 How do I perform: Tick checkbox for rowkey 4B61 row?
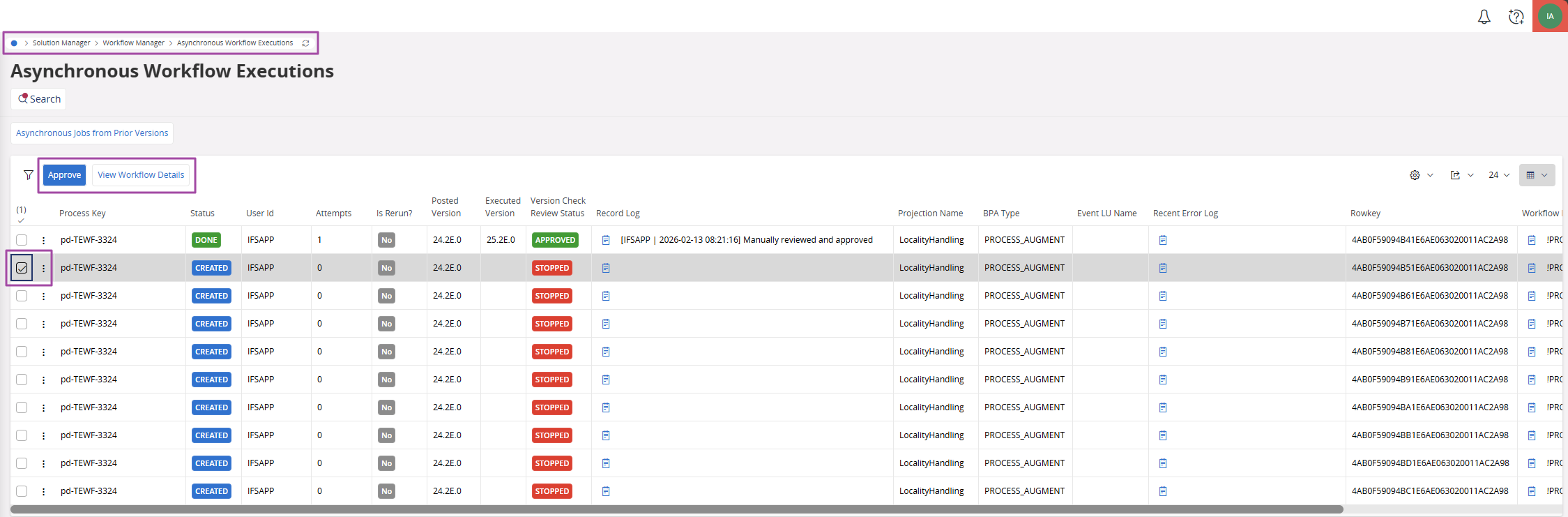click(x=22, y=296)
